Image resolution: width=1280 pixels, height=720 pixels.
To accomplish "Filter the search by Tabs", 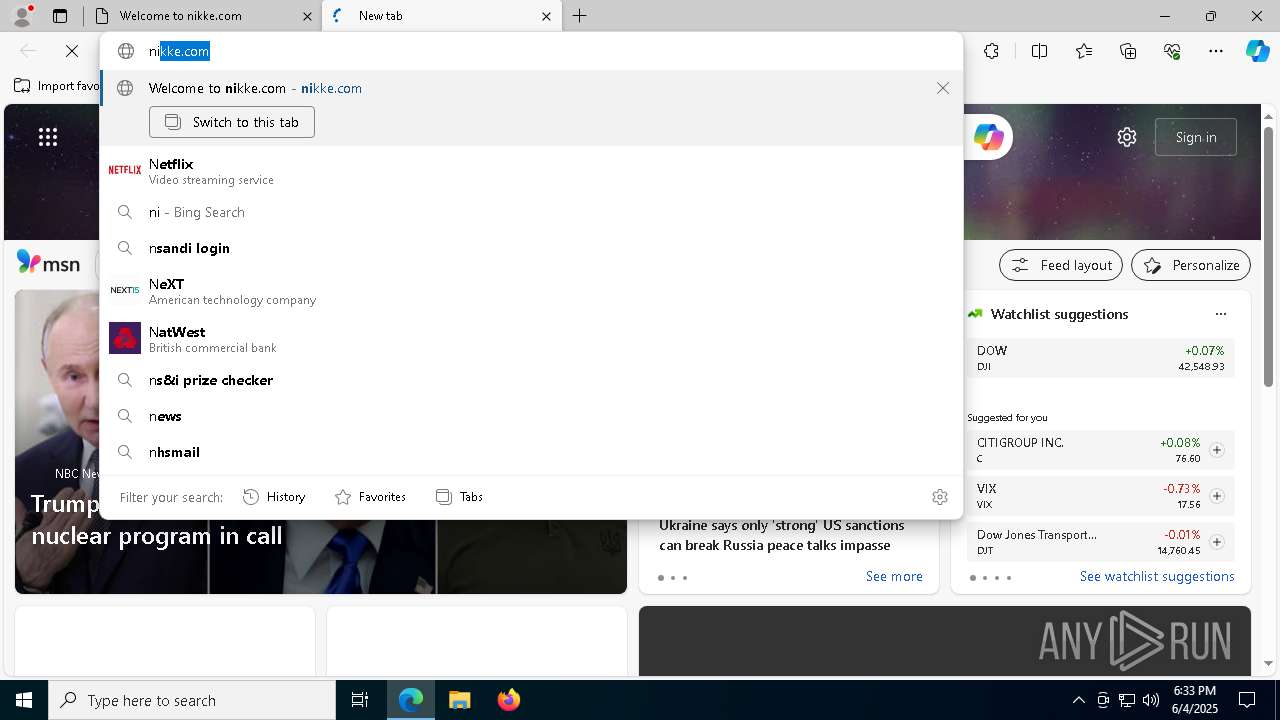I will coord(460,497).
